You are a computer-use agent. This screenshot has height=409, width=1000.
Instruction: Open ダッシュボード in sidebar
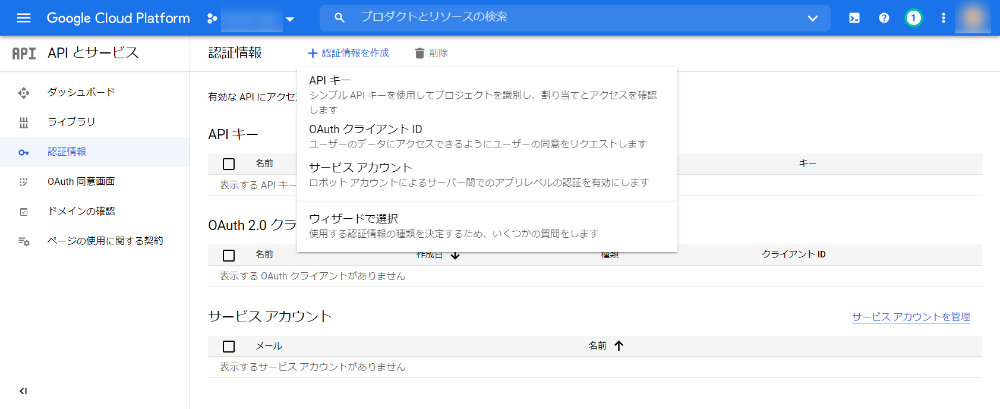coord(81,93)
